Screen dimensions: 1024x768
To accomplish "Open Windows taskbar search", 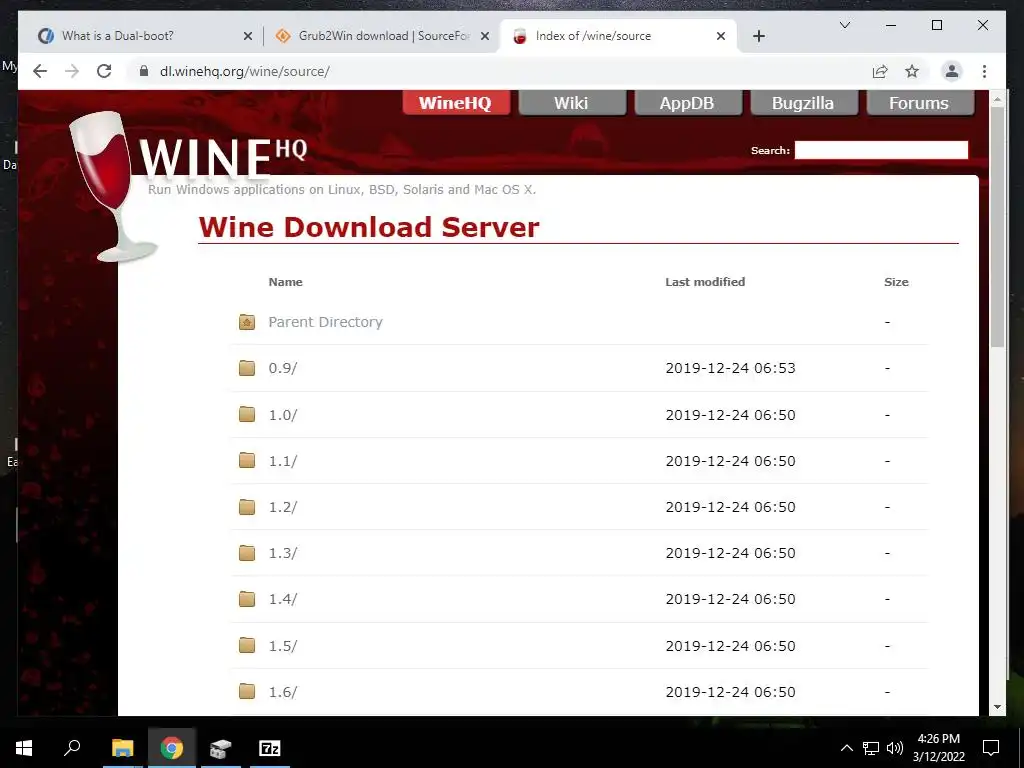I will (72, 748).
